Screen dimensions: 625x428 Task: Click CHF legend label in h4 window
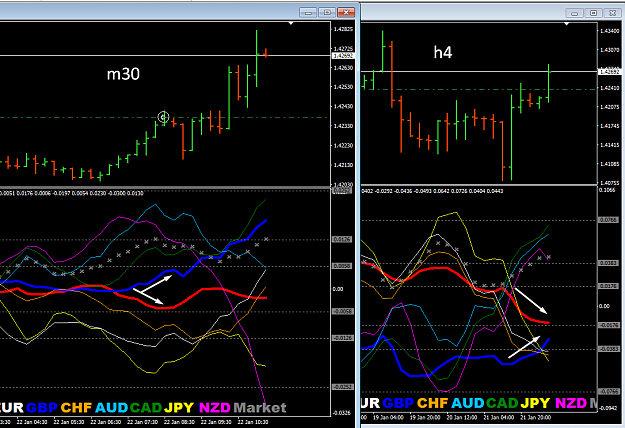[x=432, y=403]
